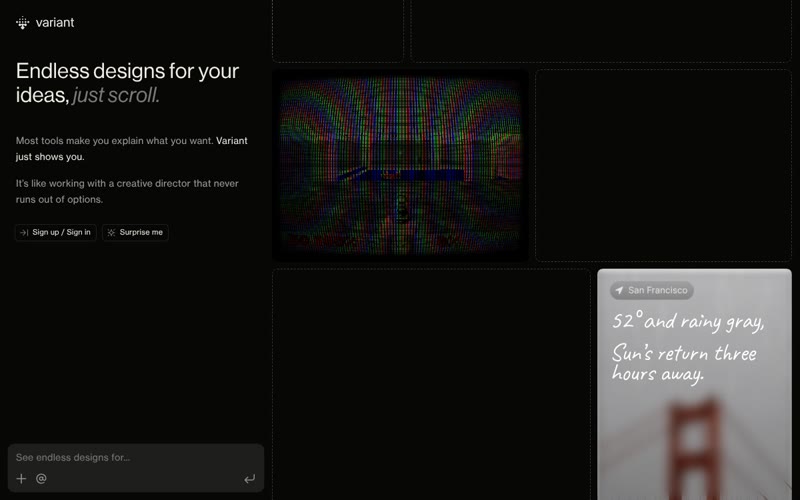Open the San Francisco weather card design
The width and height of the screenshot is (800, 500).
[x=694, y=384]
